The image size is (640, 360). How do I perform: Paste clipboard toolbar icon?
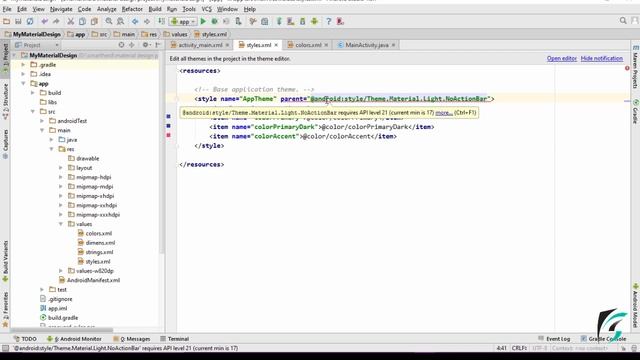click(x=94, y=21)
